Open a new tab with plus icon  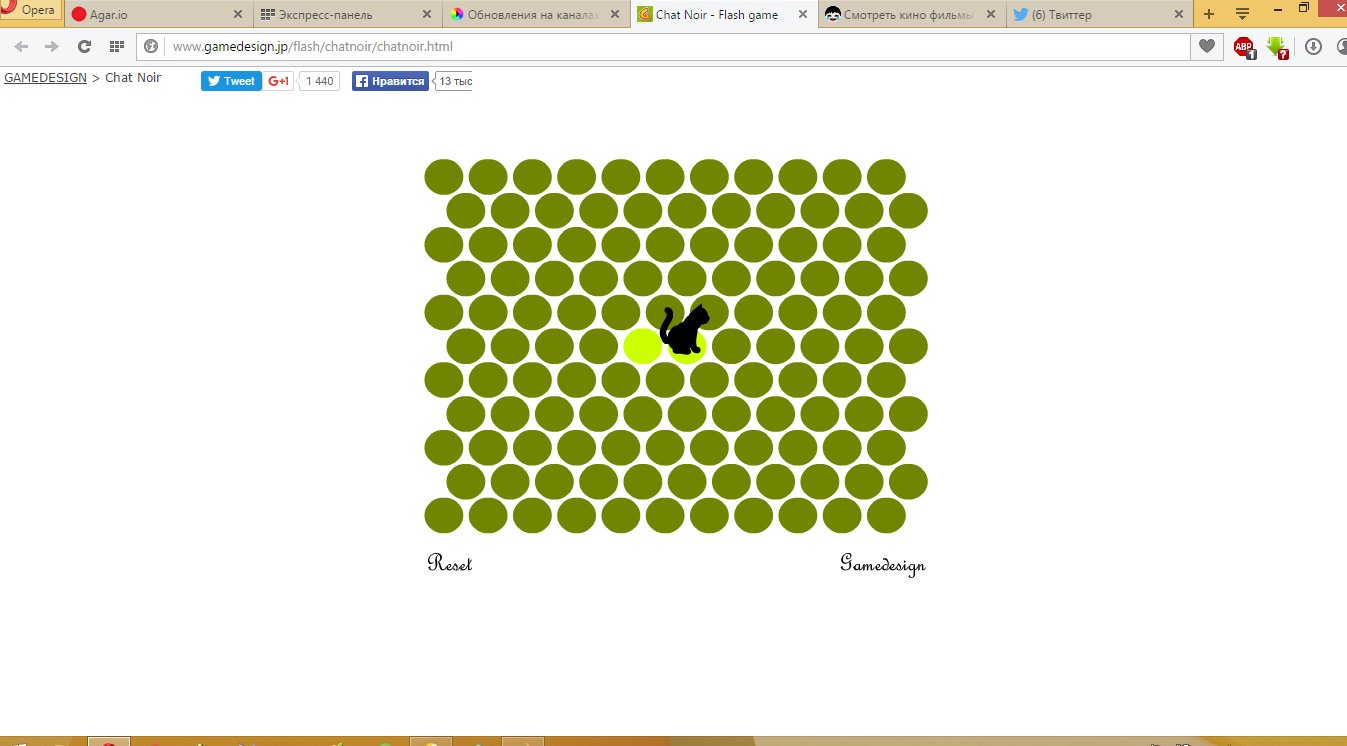click(1209, 14)
